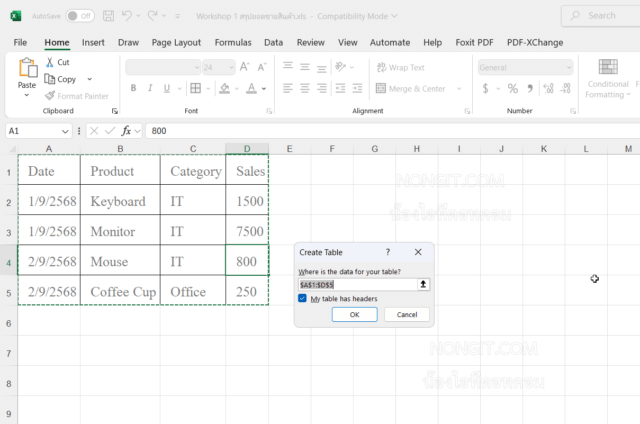Click the Increase Indent icon

357,88
